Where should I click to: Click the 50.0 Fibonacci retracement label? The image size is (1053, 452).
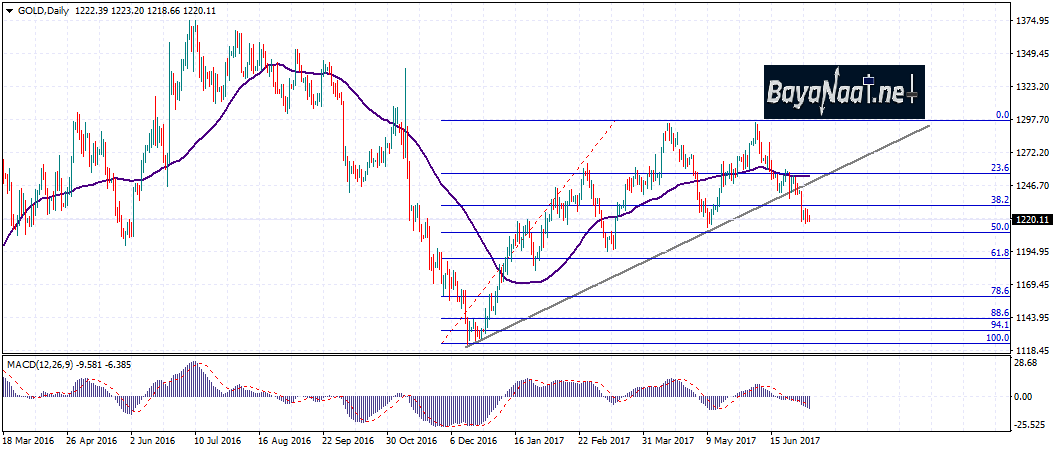tap(999, 227)
